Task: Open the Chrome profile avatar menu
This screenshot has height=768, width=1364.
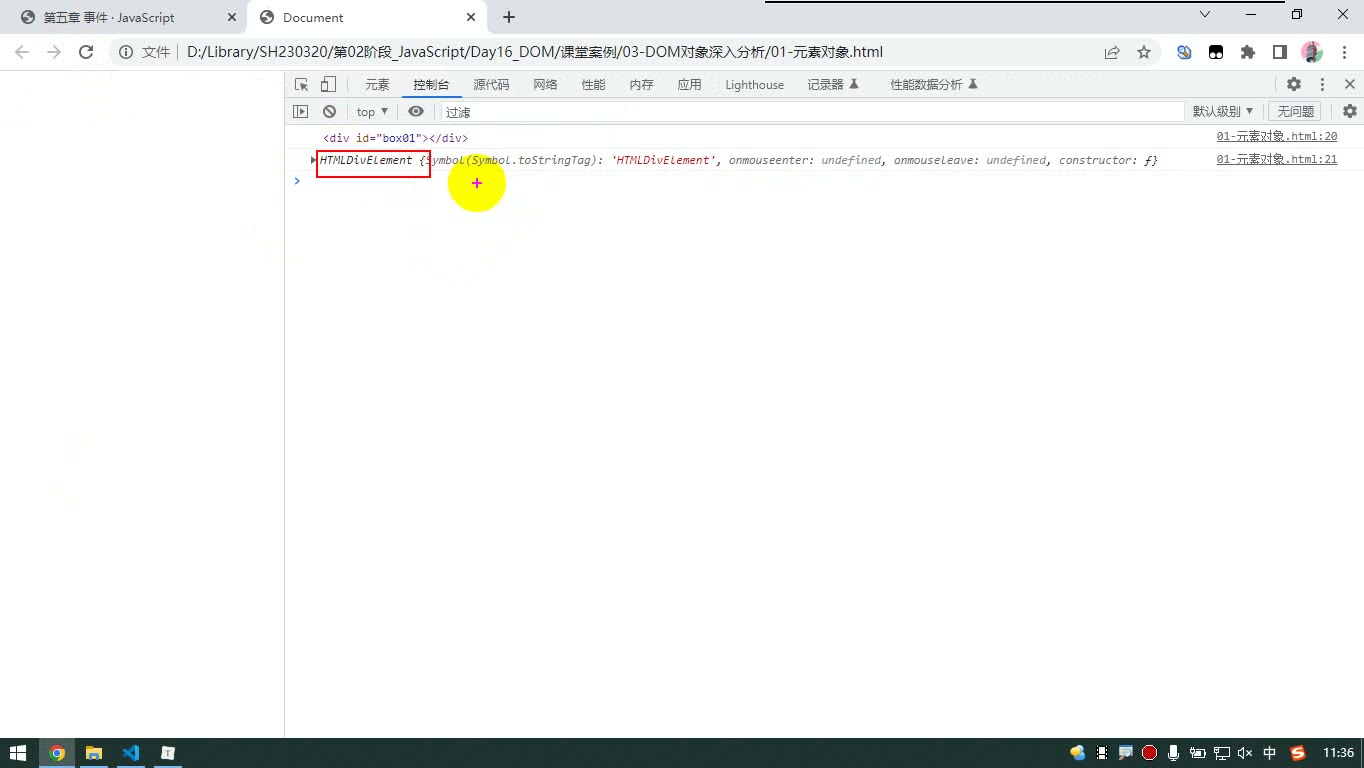Action: coord(1312,52)
